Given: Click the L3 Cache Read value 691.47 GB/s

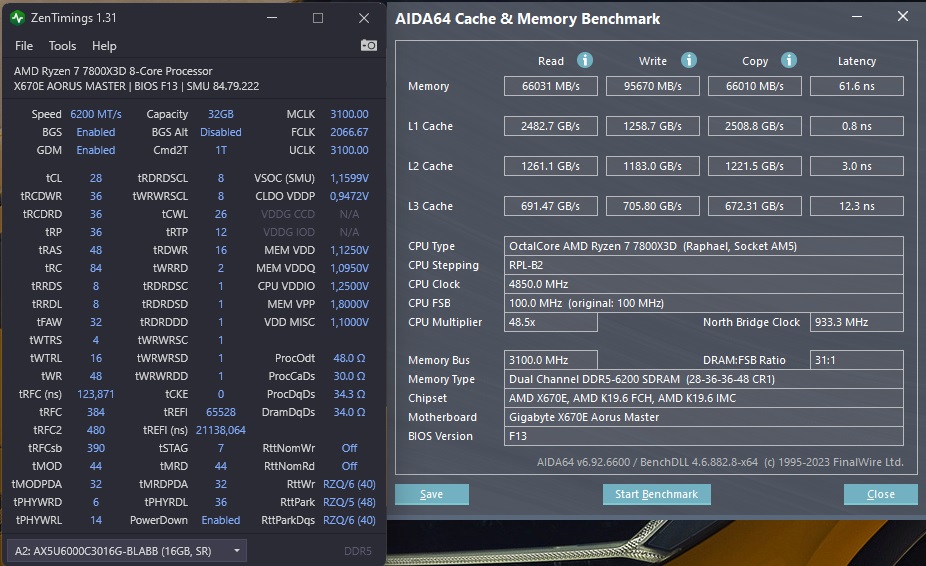Looking at the screenshot, I should click(550, 206).
